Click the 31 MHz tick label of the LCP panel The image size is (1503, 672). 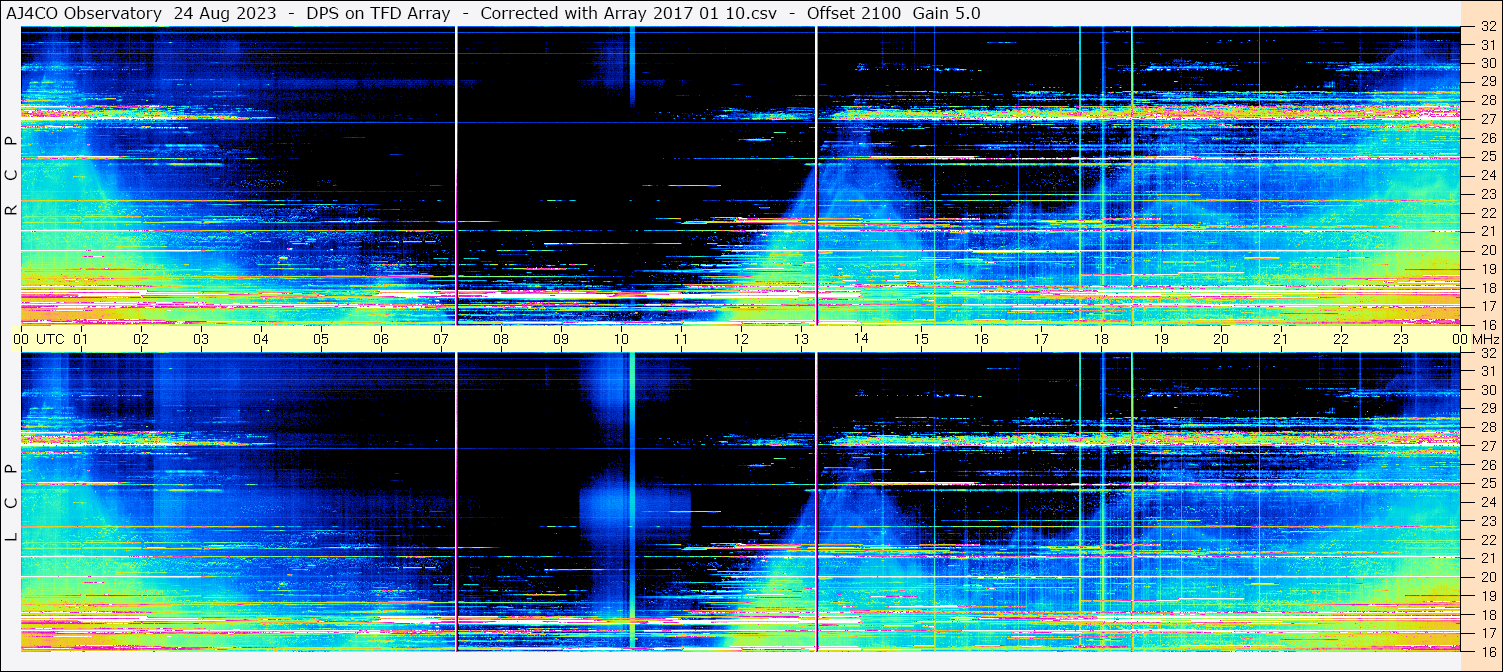[1488, 371]
